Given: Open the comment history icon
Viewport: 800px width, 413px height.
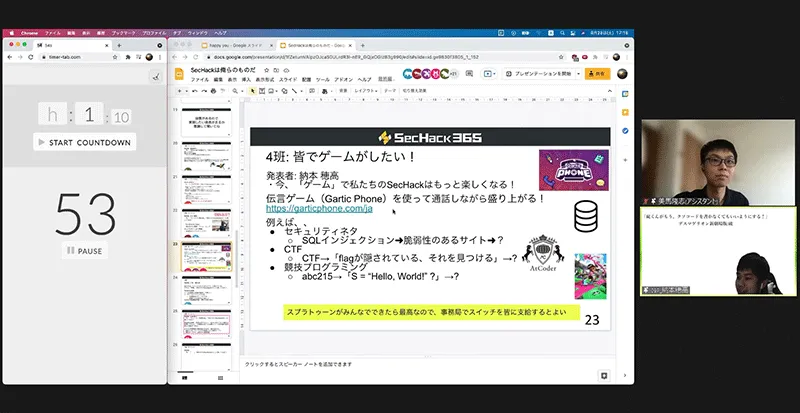Looking at the screenshot, I should click(469, 74).
